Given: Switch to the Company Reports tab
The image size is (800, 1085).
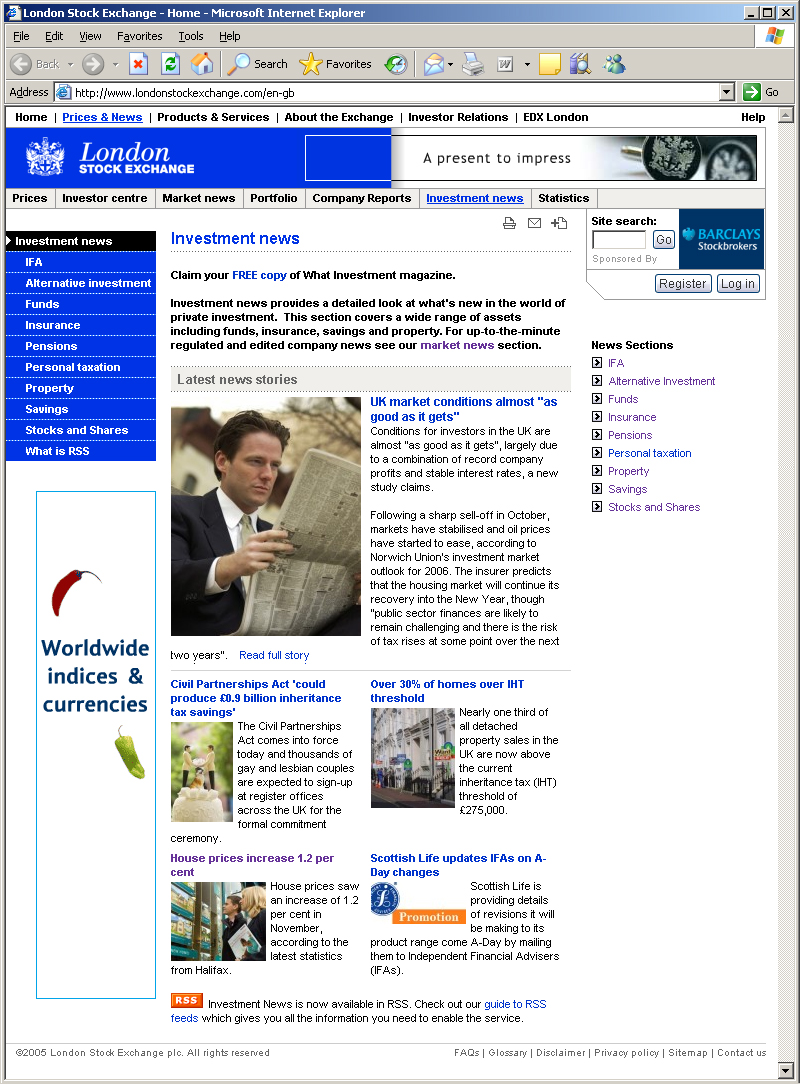Looking at the screenshot, I should [362, 198].
